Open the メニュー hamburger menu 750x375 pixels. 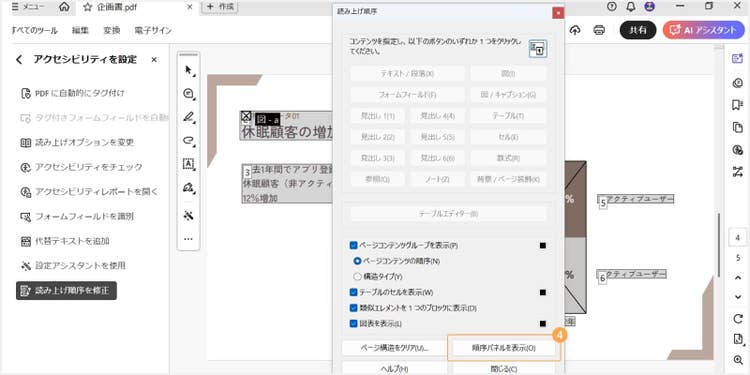point(28,7)
